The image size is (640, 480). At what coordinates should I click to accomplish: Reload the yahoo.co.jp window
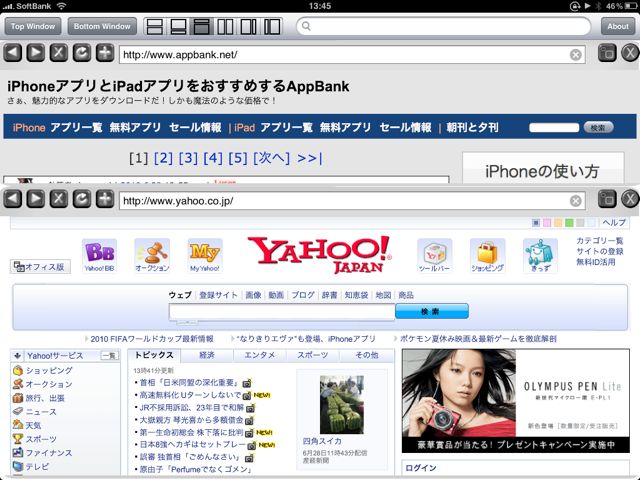click(x=82, y=199)
